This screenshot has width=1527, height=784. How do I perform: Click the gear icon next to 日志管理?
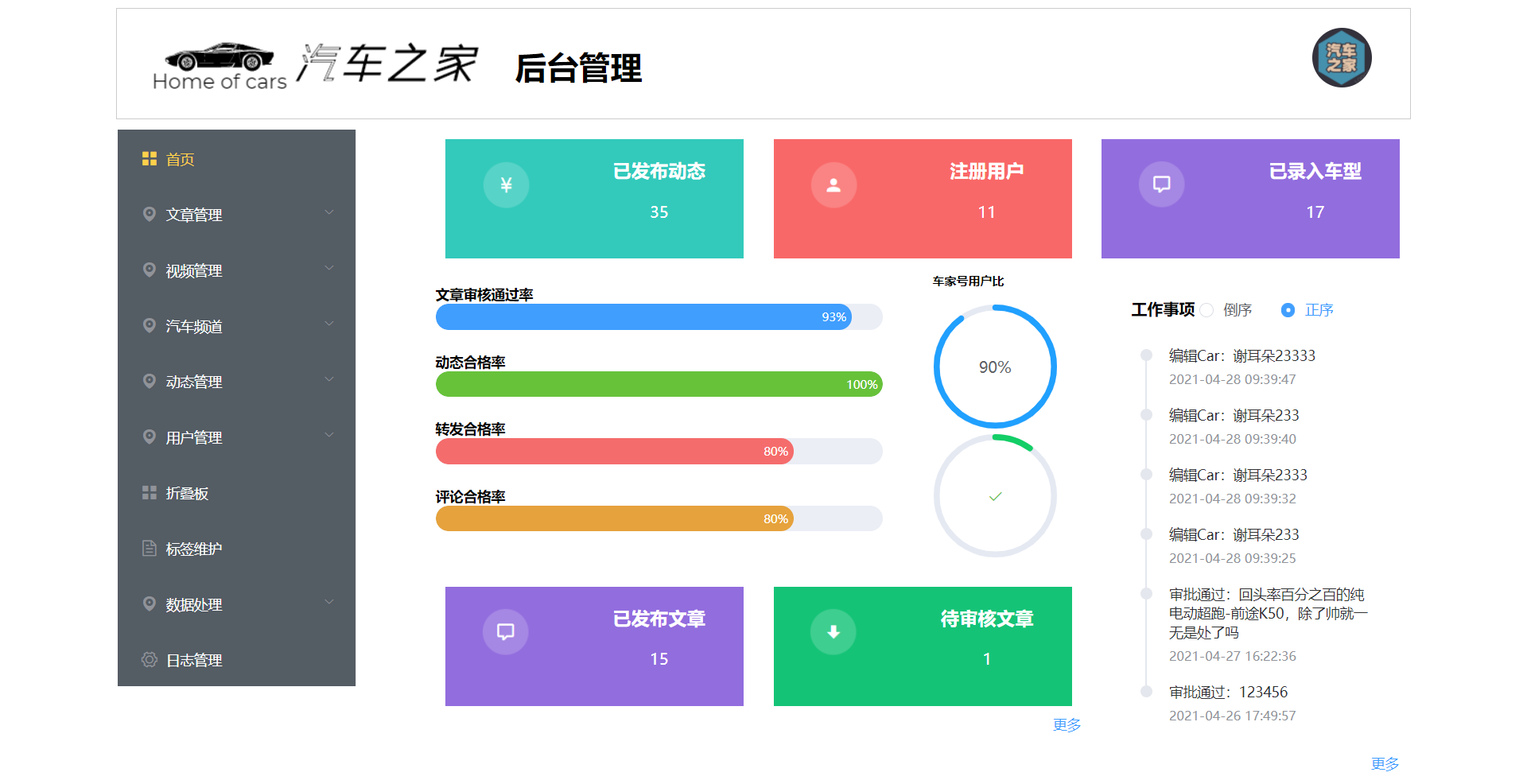[x=149, y=659]
